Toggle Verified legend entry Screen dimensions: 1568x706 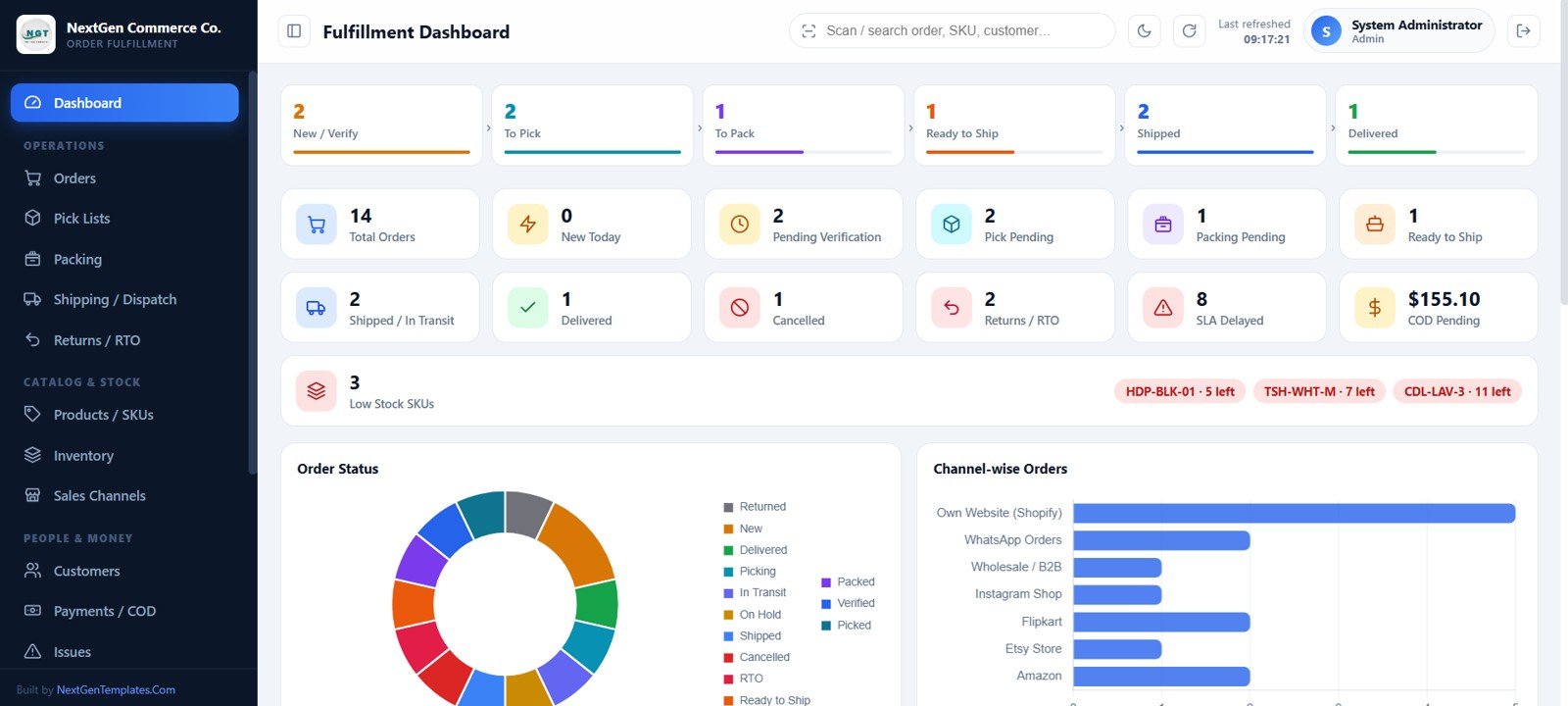(849, 604)
